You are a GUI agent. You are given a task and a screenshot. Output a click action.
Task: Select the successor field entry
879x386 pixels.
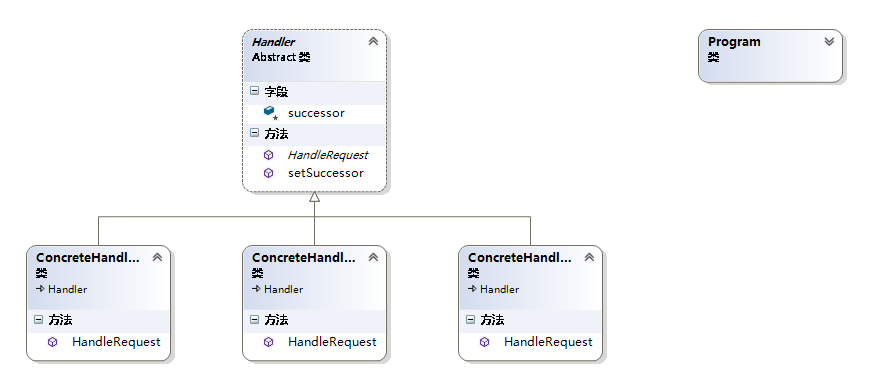[x=314, y=113]
